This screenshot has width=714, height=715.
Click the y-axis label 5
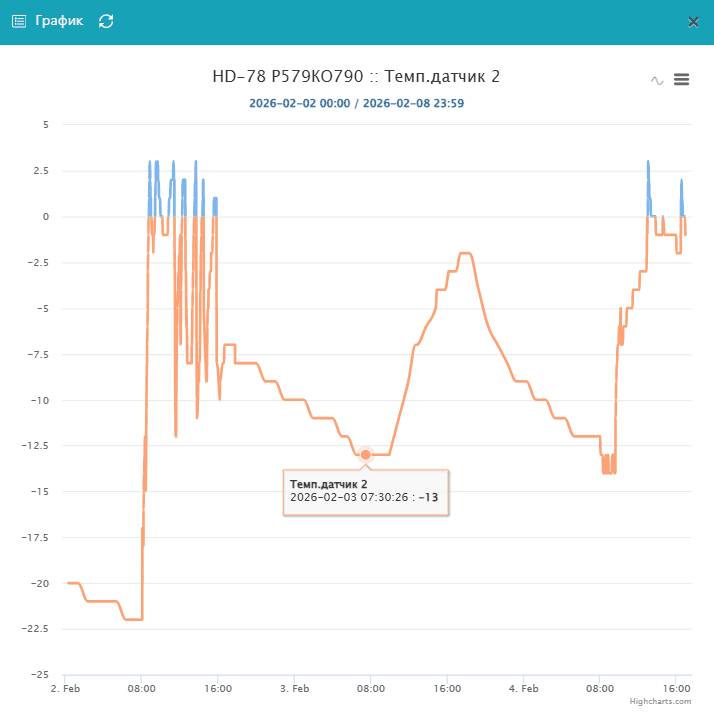click(x=45, y=125)
